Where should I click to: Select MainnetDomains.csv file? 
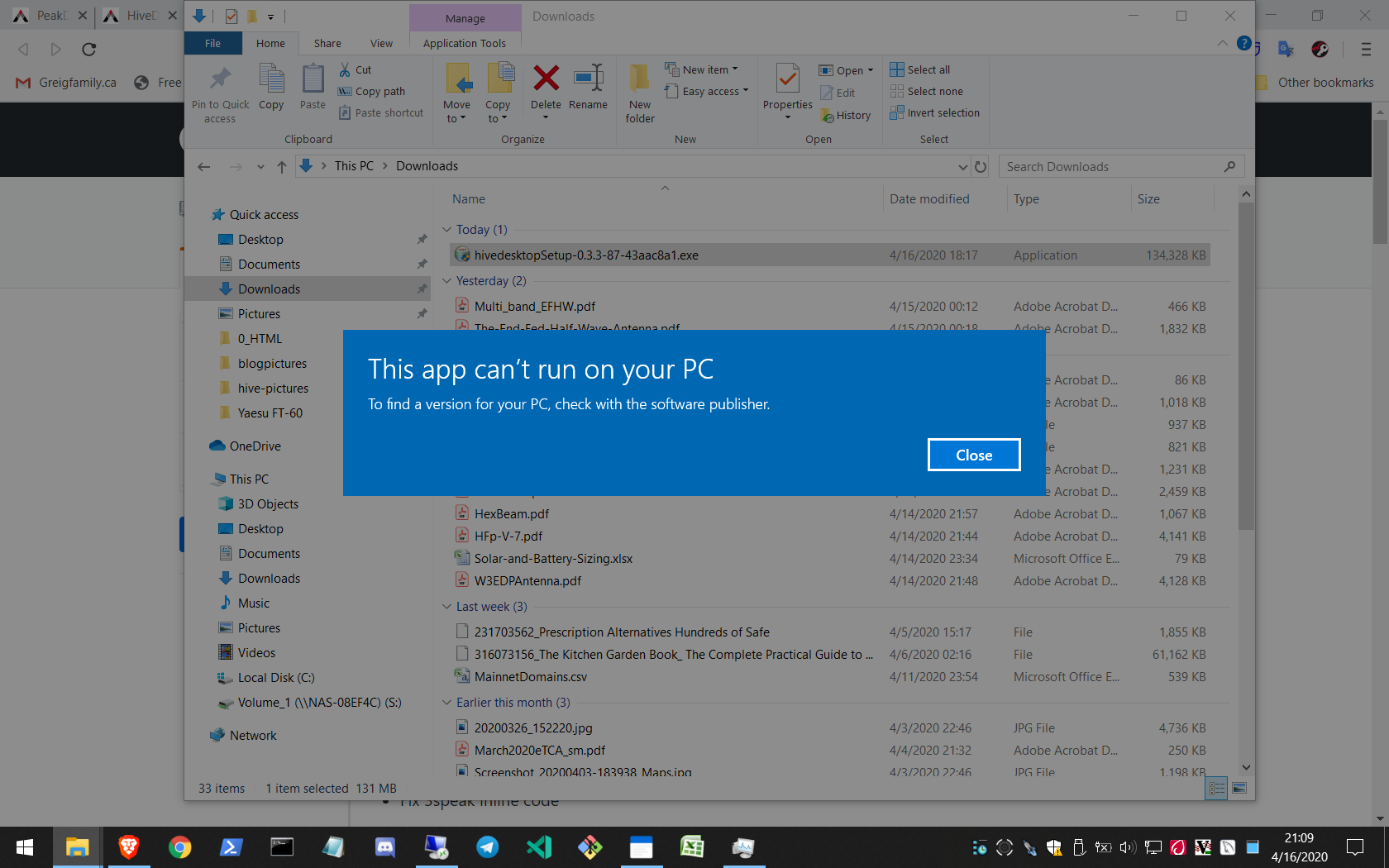(829, 676)
